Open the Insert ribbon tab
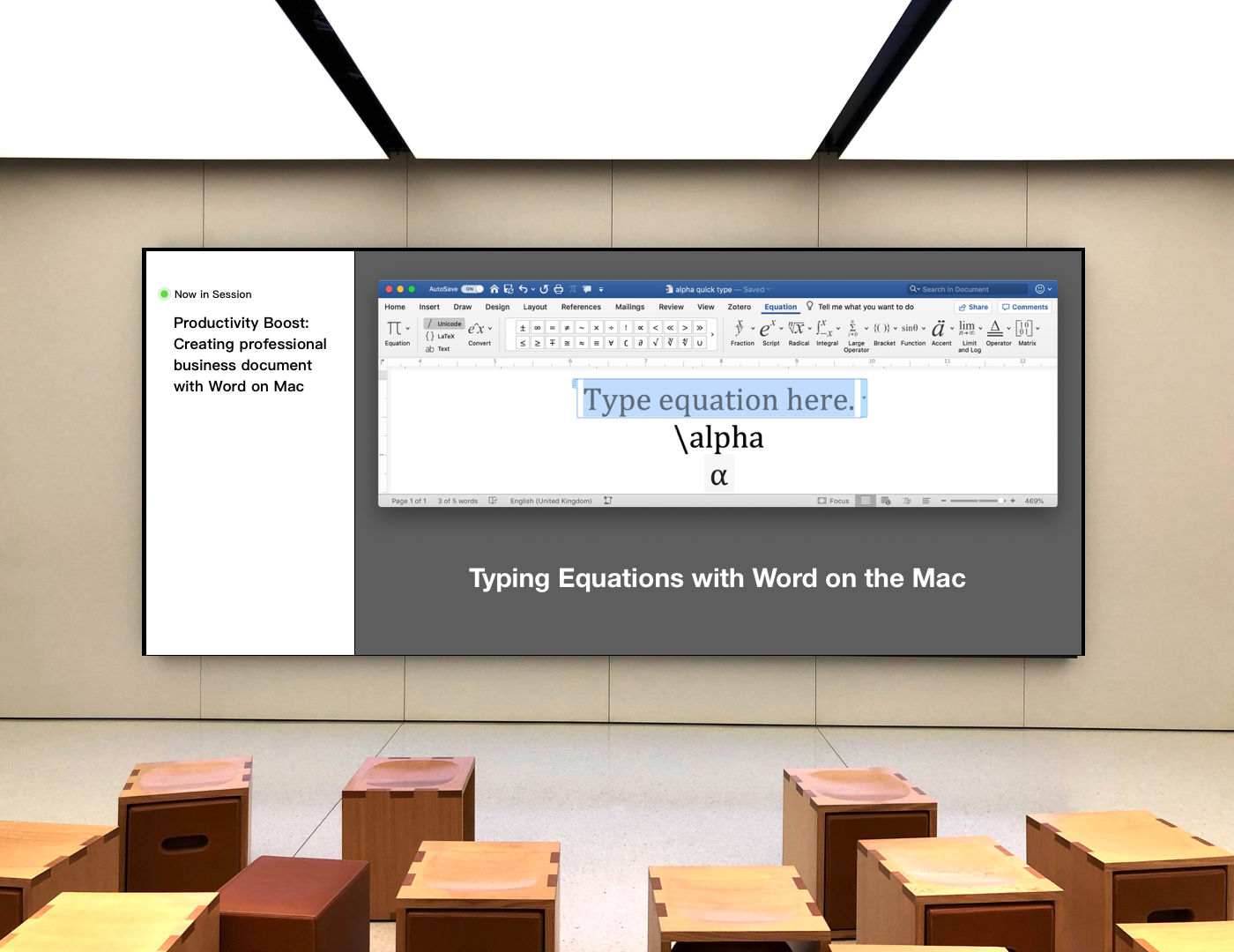 (x=429, y=307)
